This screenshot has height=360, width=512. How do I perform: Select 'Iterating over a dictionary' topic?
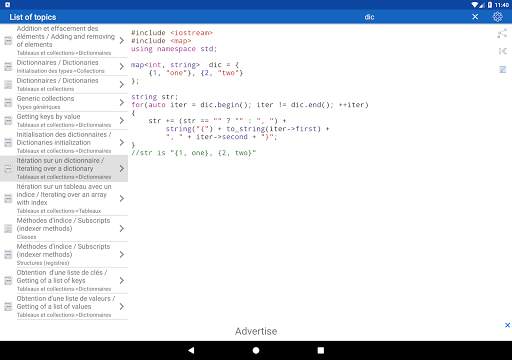[x=64, y=168]
